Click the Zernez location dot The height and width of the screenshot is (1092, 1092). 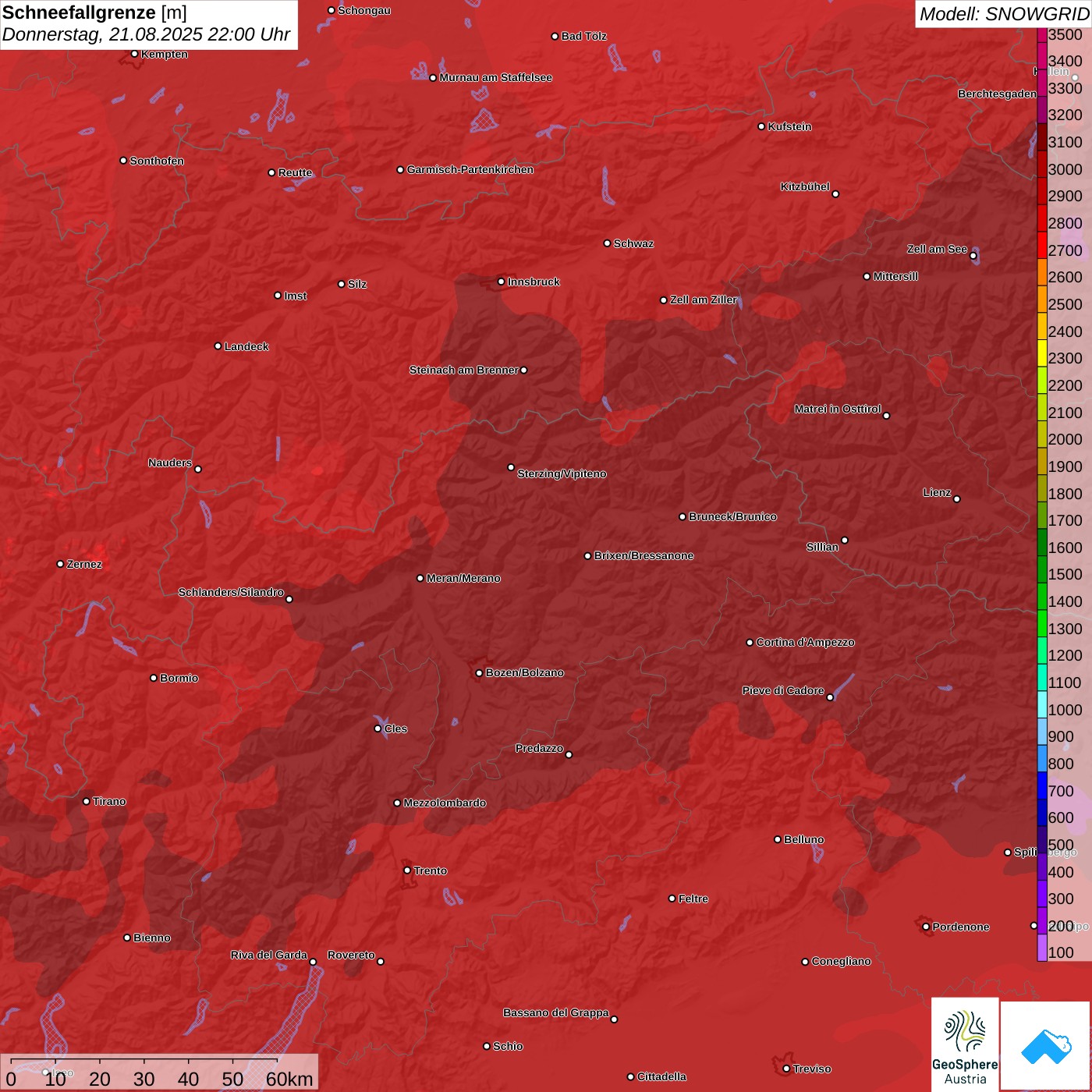point(61,564)
